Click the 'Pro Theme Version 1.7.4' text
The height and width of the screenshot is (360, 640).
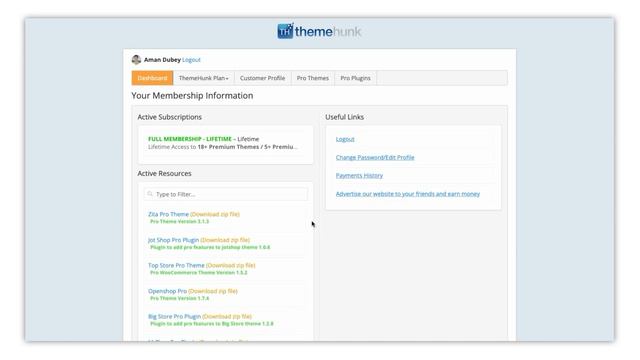click(x=180, y=298)
